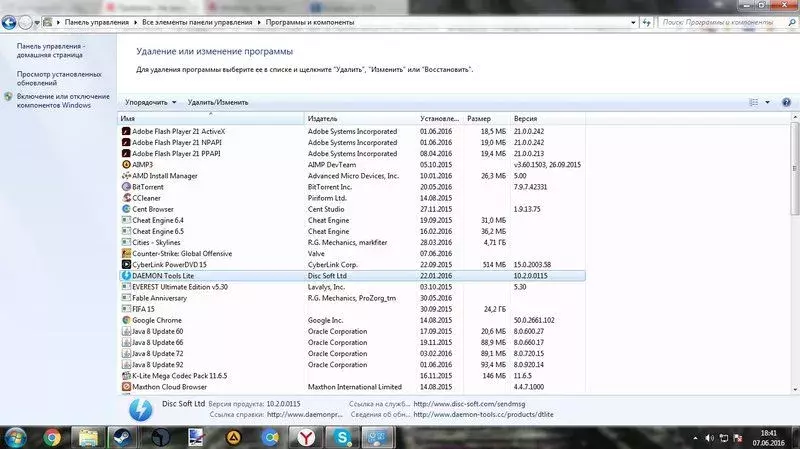Click the network icon in system tray
Image resolution: width=800 pixels, height=449 pixels.
(723, 438)
